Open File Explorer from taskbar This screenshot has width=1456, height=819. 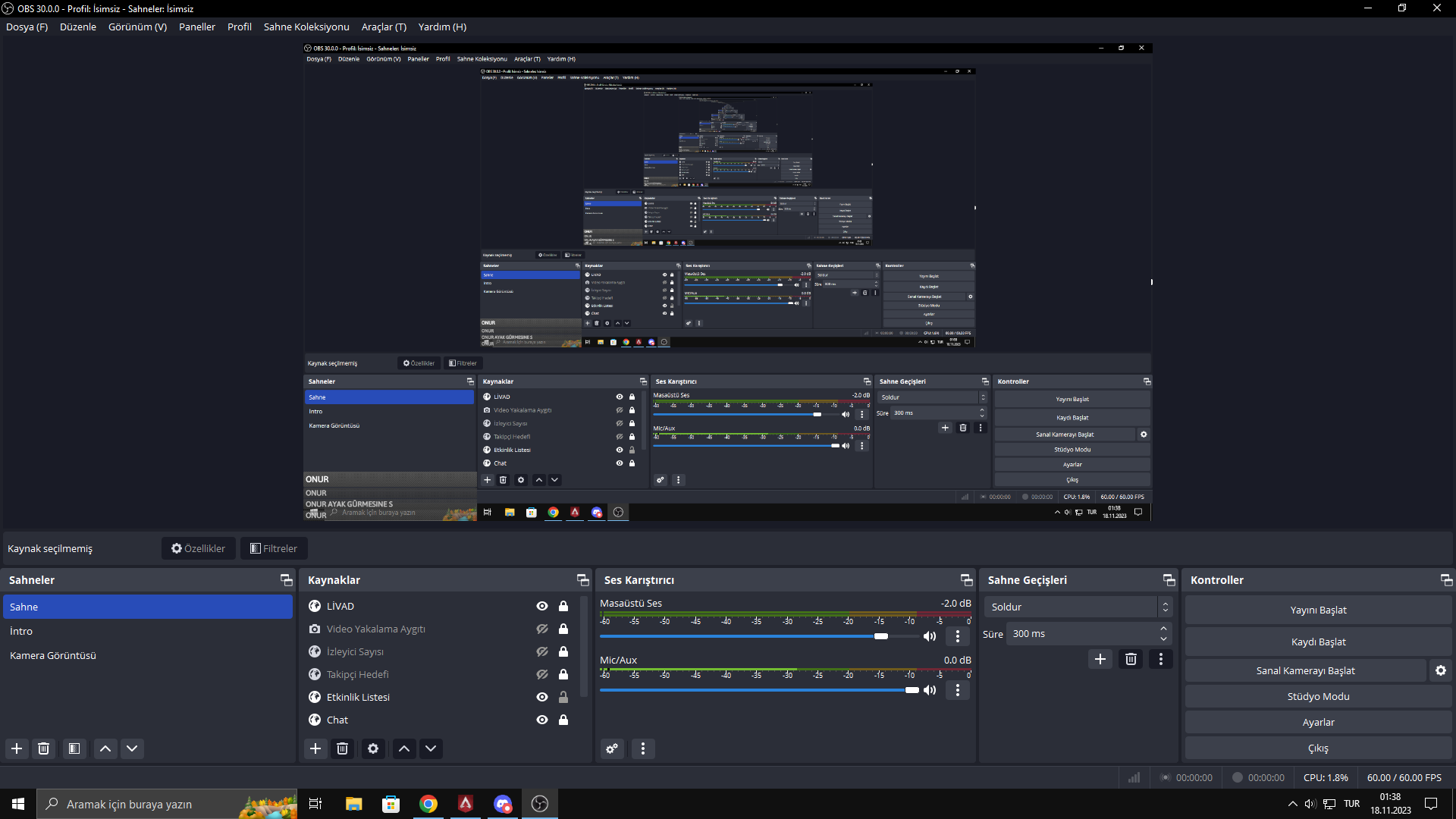[x=353, y=804]
